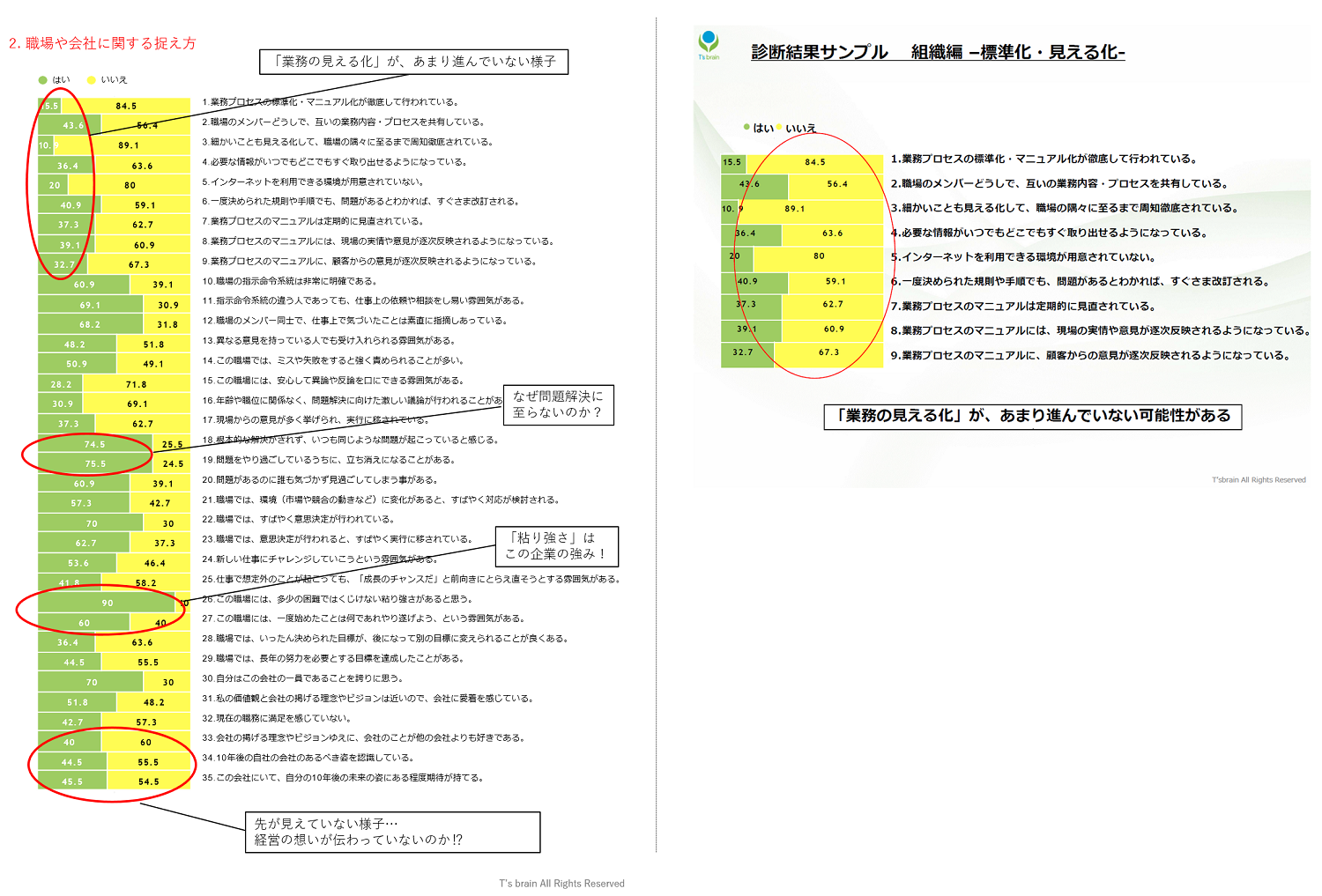1322x896 pixels.
Task: Click yellow 84.5 bar in right slide chart
Action: click(x=814, y=162)
